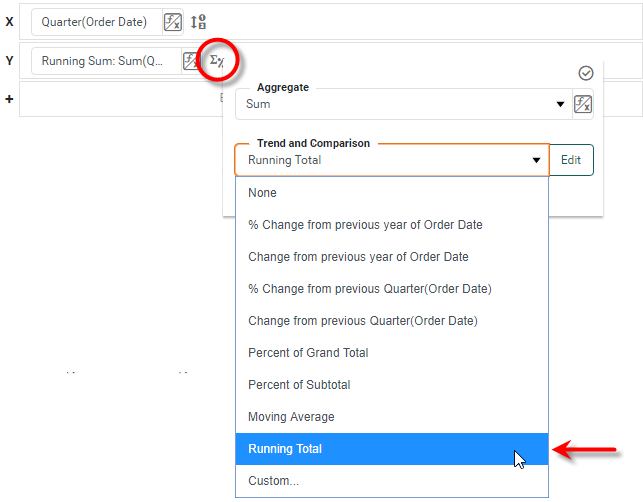The width and height of the screenshot is (643, 502).
Task: Click the sort order icon on X row
Action: 198,22
